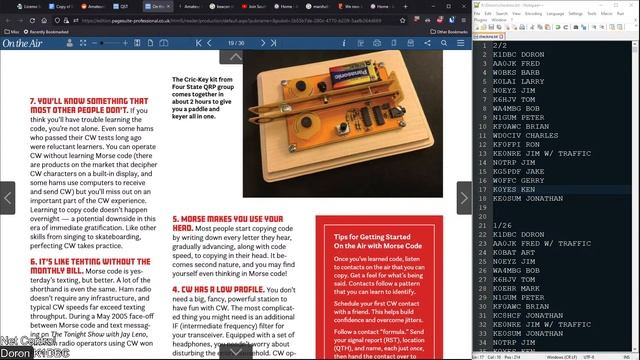Switch to single page view
This screenshot has height=360, width=640.
click(x=151, y=43)
